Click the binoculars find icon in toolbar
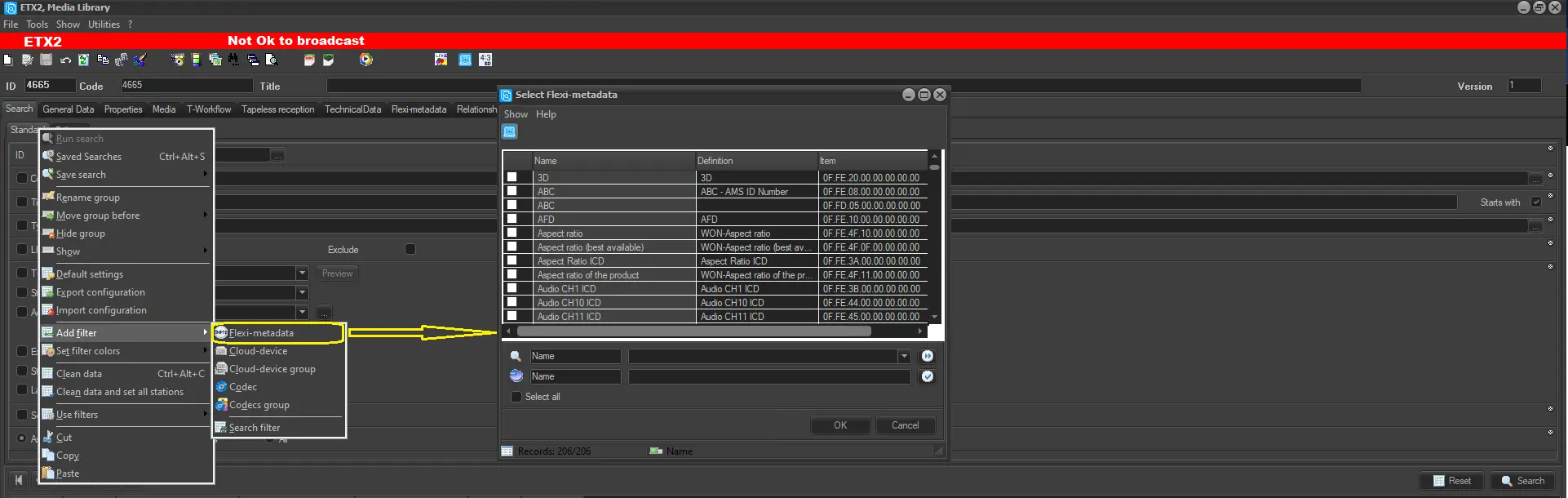Viewport: 1568px width, 498px height. (x=233, y=60)
